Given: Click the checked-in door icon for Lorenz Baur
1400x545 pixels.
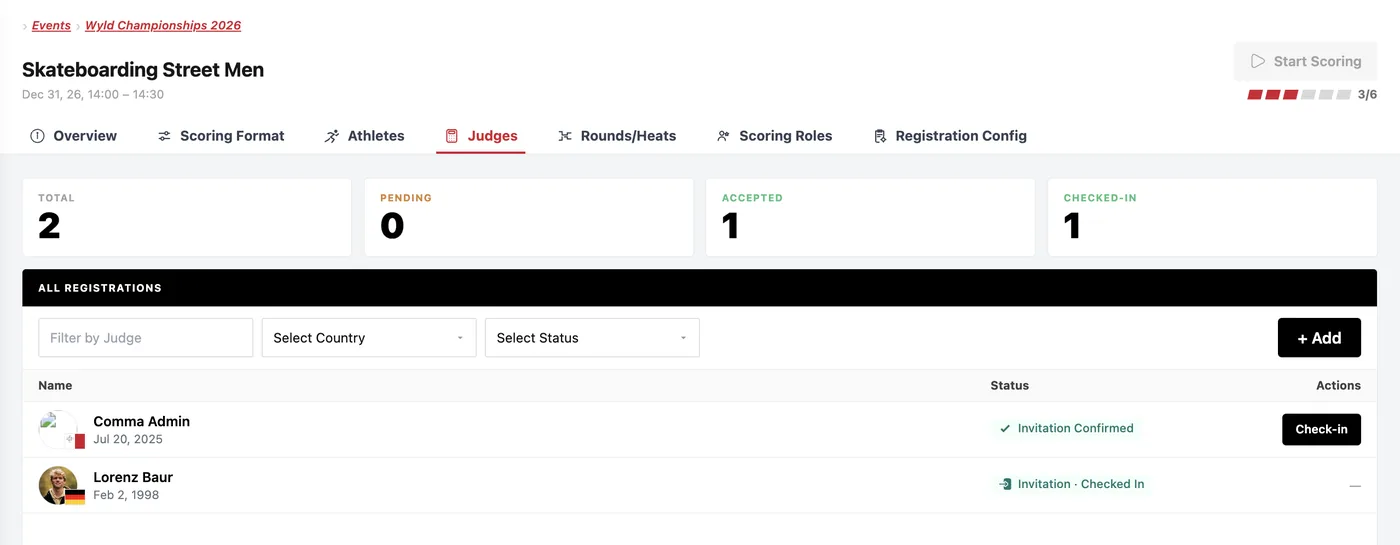Looking at the screenshot, I should tap(1005, 484).
